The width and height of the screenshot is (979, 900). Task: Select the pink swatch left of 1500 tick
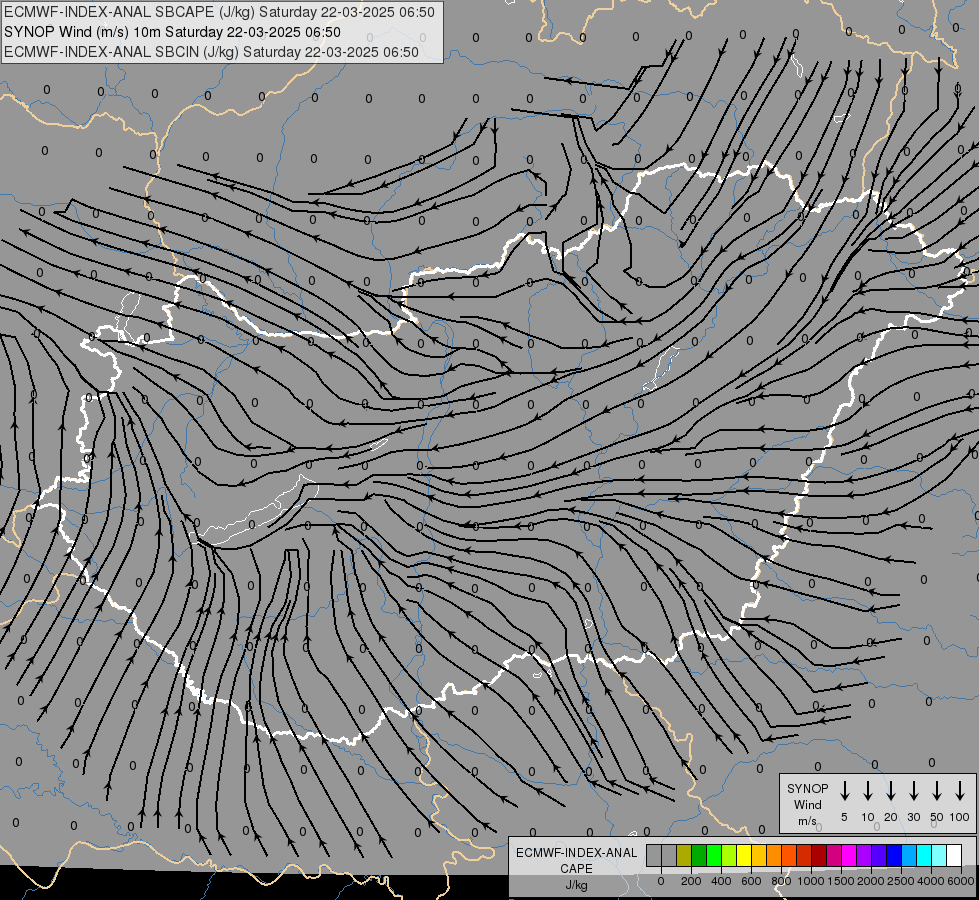[x=835, y=856]
